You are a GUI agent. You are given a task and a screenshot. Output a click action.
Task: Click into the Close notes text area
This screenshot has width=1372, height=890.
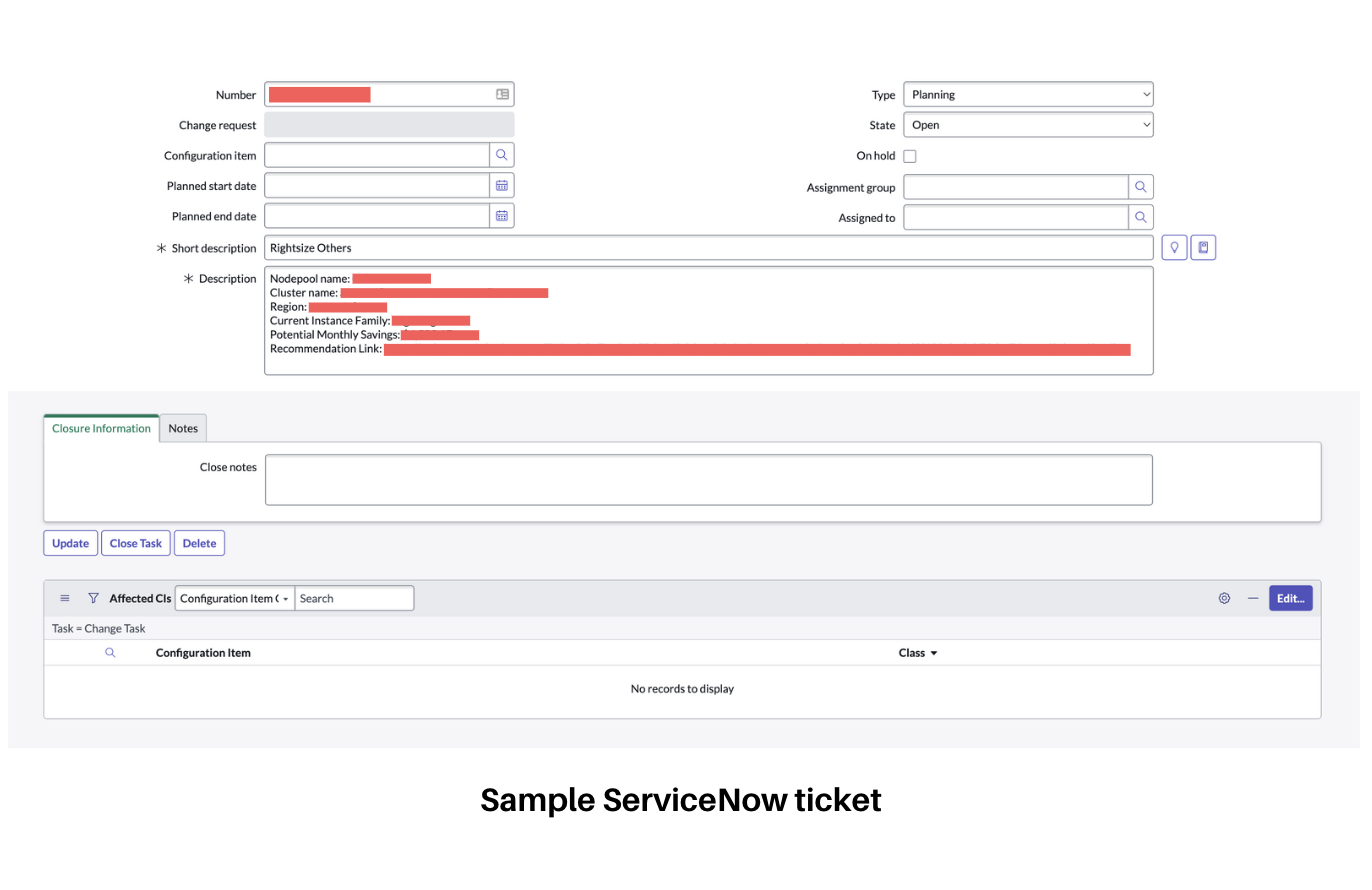coord(708,480)
